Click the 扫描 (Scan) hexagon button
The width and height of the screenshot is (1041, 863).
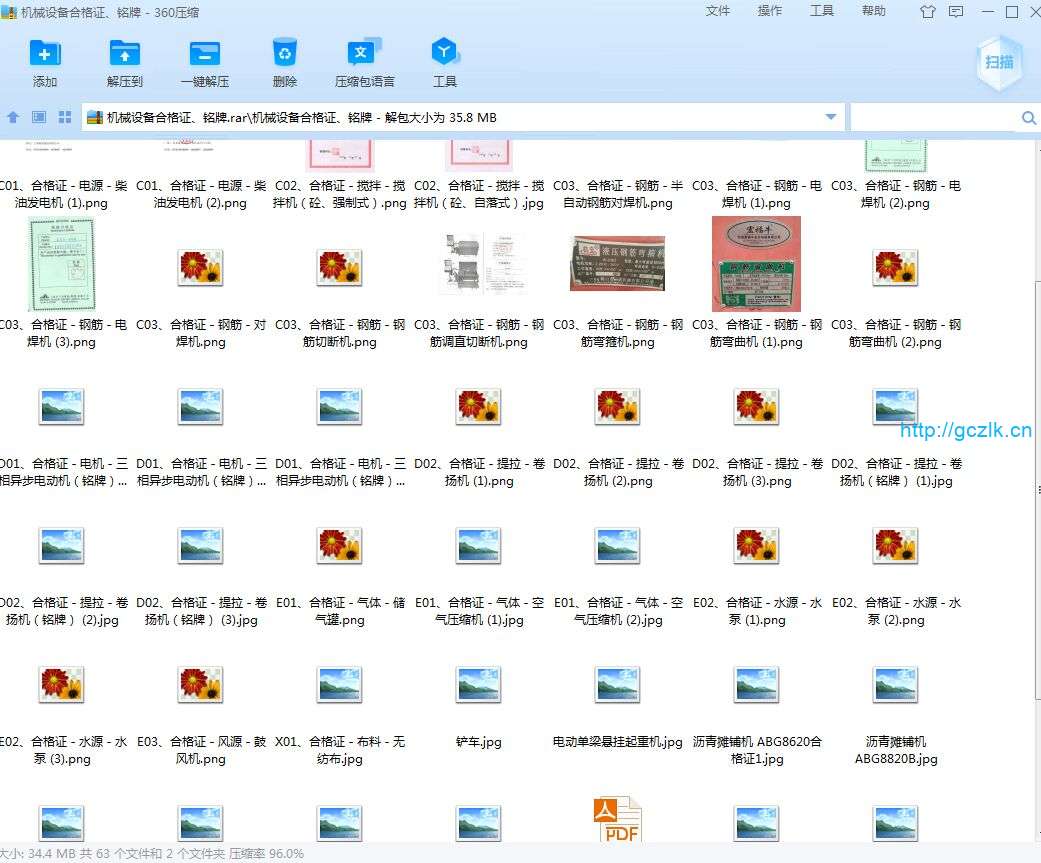pos(999,62)
